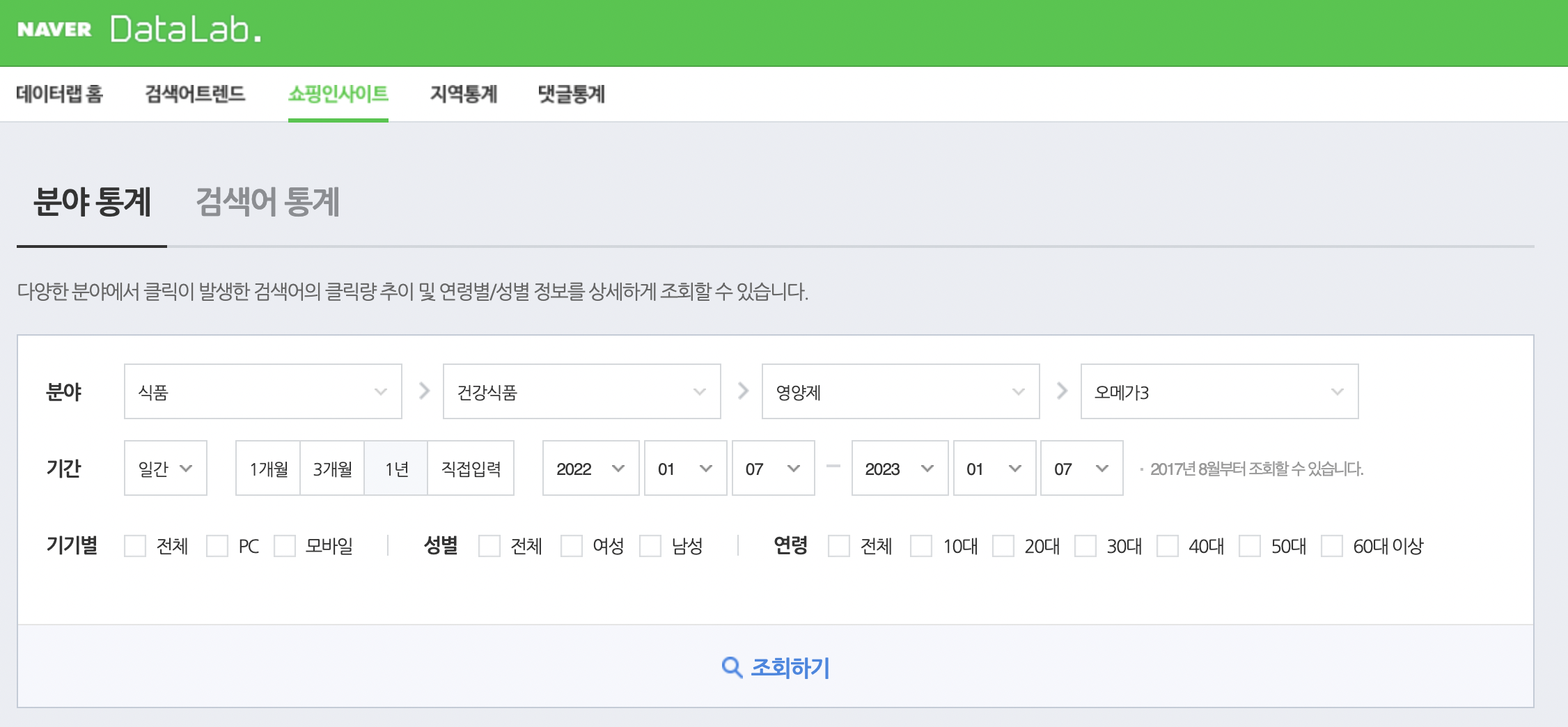This screenshot has width=1568, height=727.
Task: Click the magnifier icon beside 조회하기
Action: pos(732,667)
